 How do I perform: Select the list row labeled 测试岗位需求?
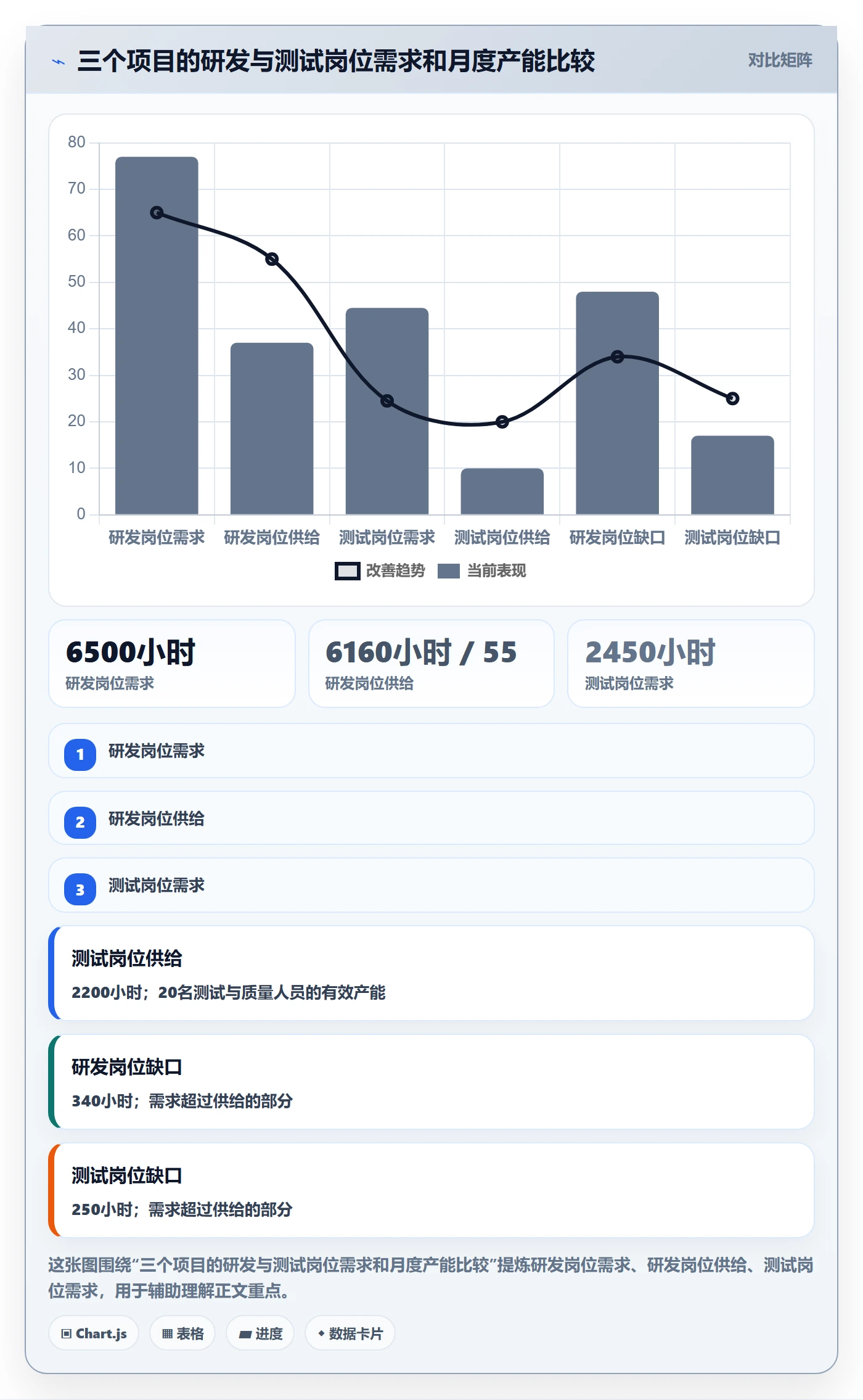point(431,885)
